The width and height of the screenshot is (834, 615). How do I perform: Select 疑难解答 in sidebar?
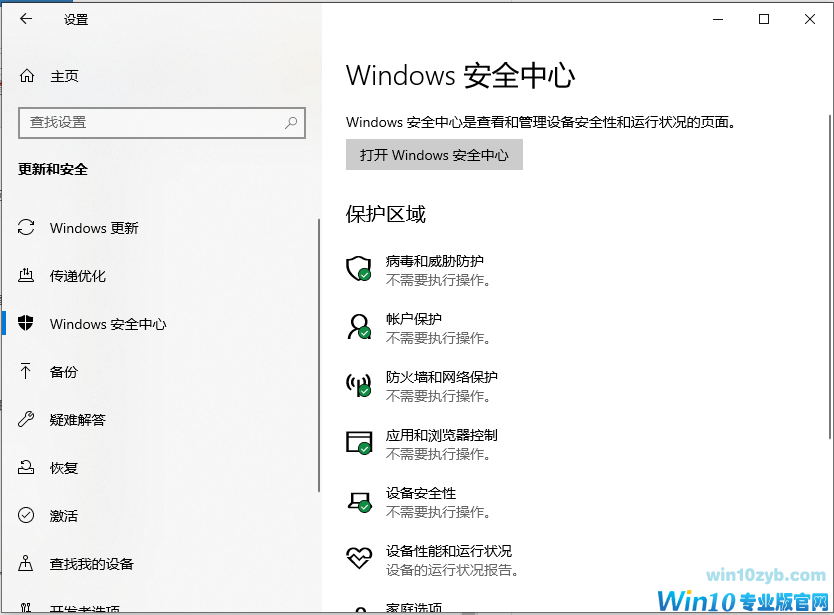(78, 420)
